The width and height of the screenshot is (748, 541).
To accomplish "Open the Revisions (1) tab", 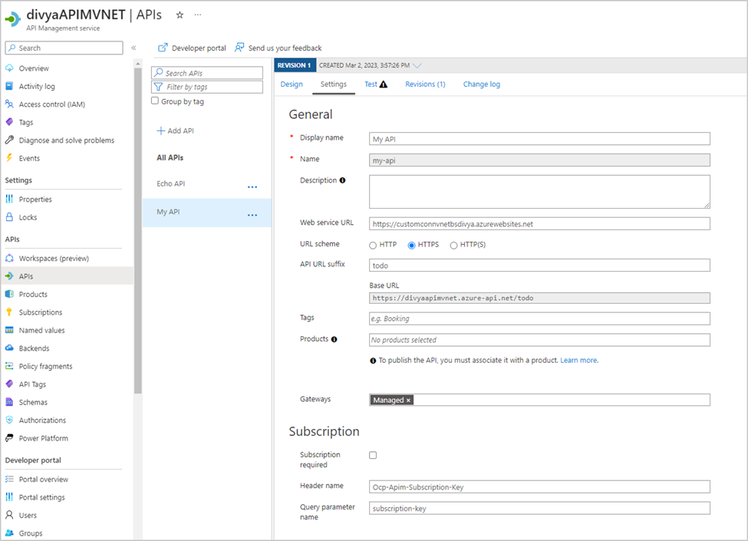I will click(x=426, y=84).
